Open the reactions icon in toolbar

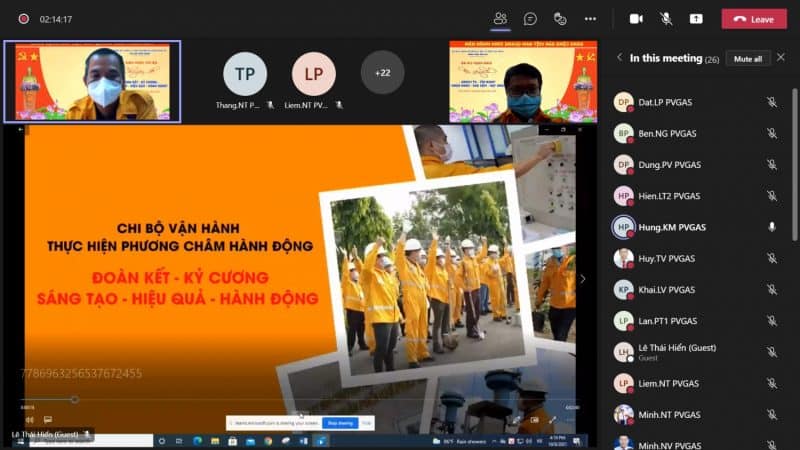coord(560,19)
